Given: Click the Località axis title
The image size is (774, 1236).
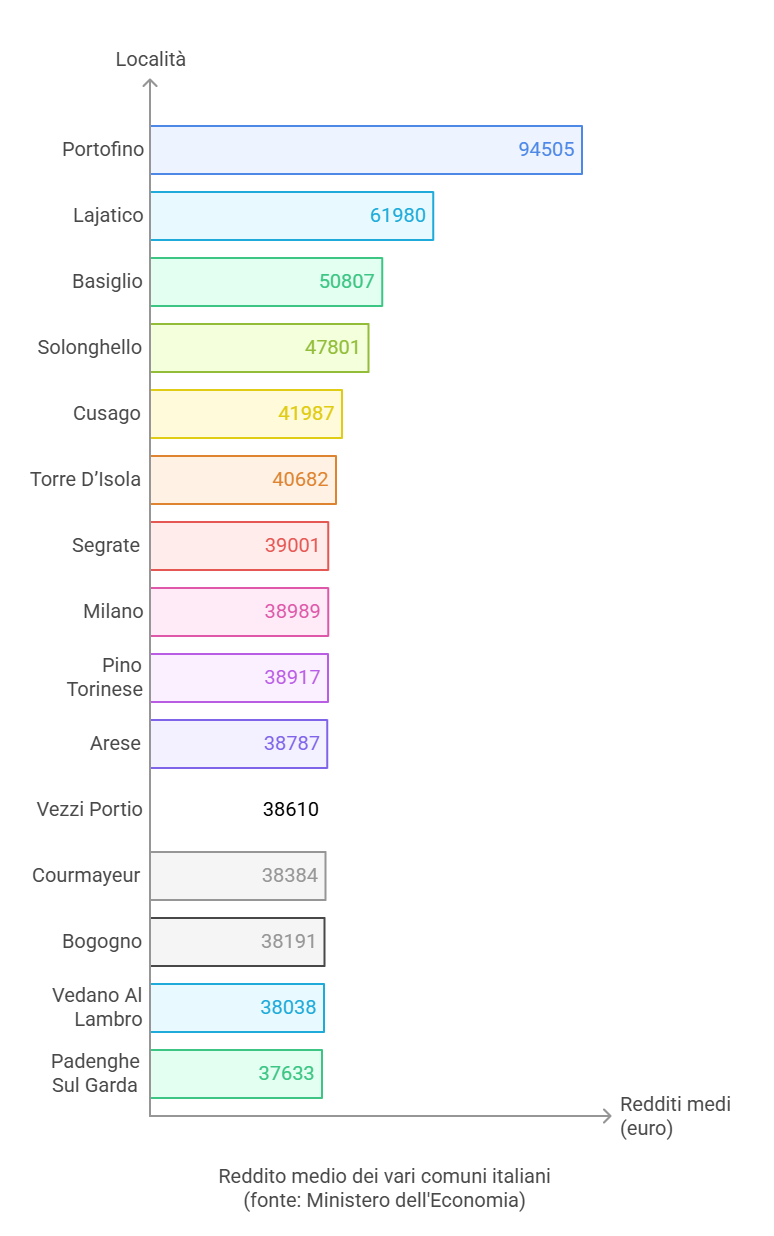Looking at the screenshot, I should [151, 59].
